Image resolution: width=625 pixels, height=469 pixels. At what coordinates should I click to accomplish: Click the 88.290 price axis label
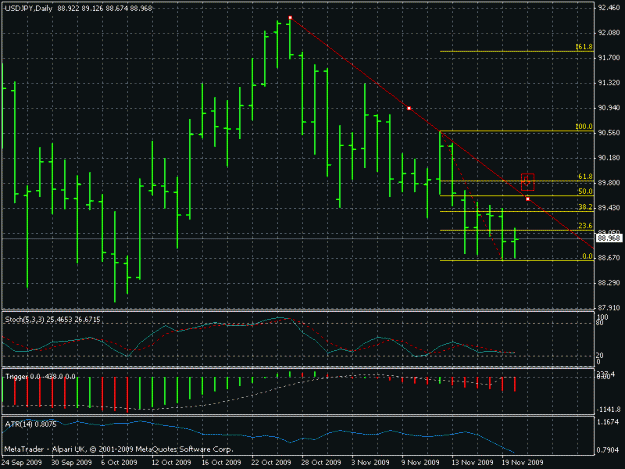click(609, 283)
